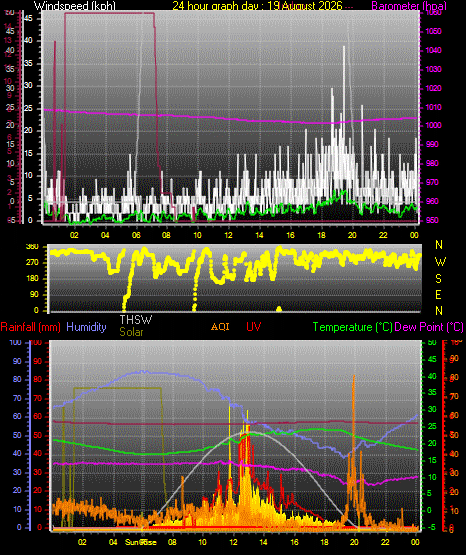Click the Humidity legend label

86,327
